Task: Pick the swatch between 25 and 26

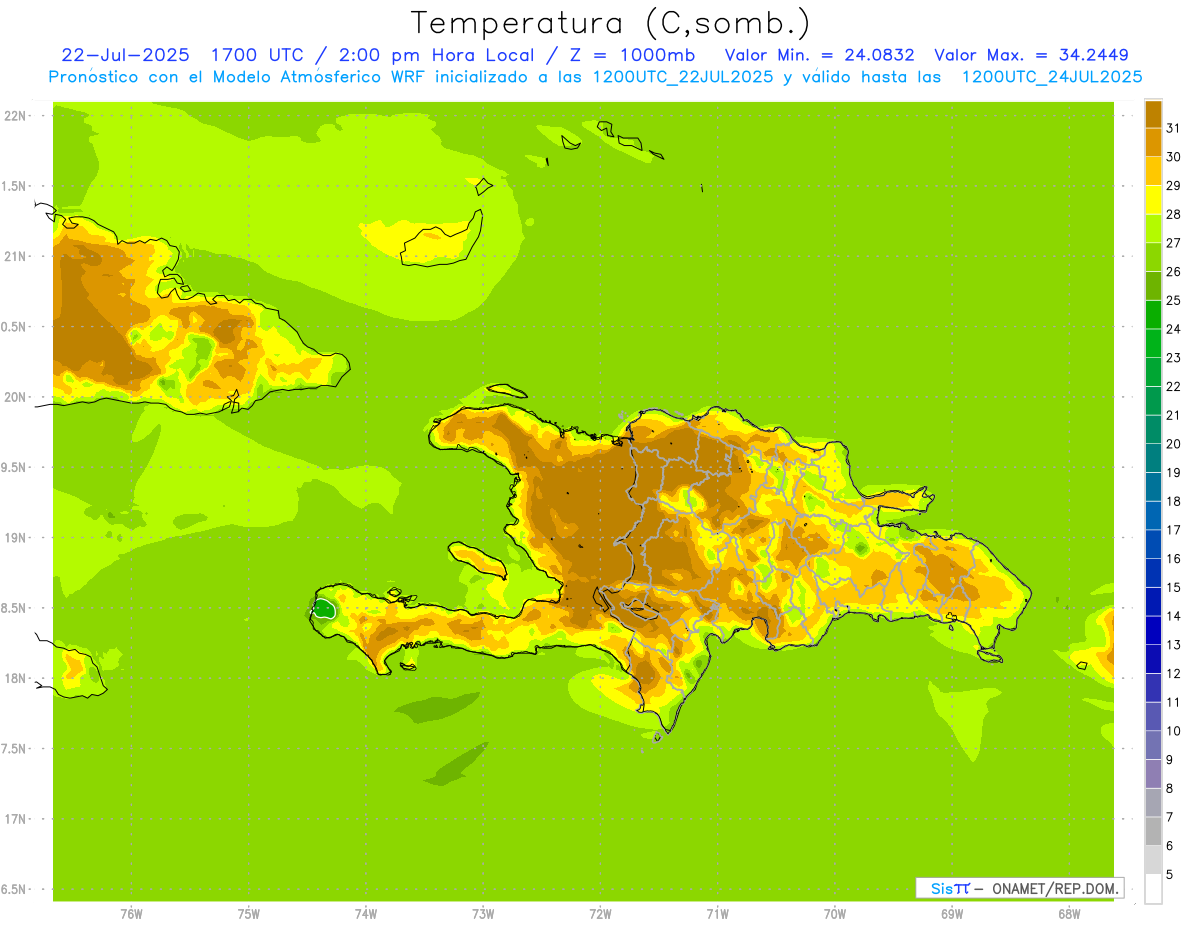Action: [1153, 286]
